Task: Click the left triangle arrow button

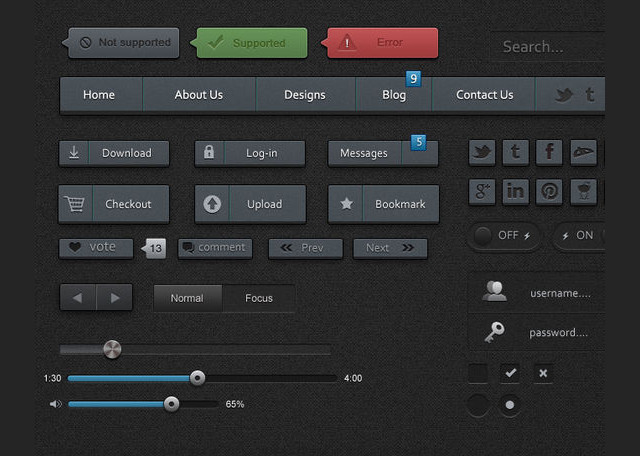Action: tap(78, 298)
